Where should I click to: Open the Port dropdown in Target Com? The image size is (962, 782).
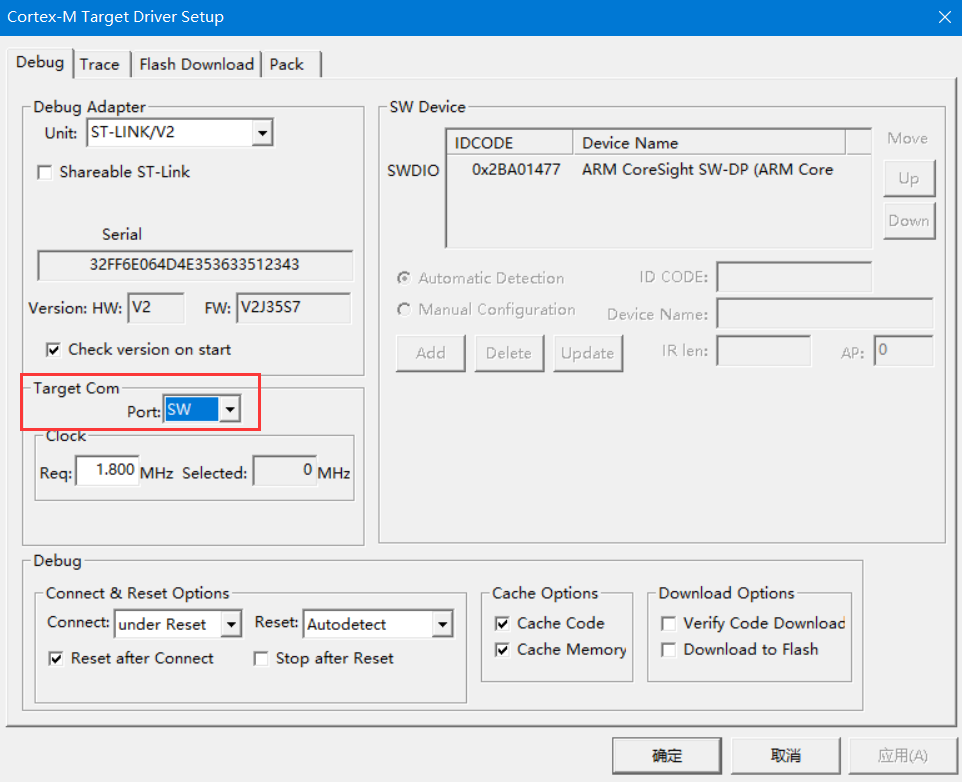pyautogui.click(x=229, y=408)
